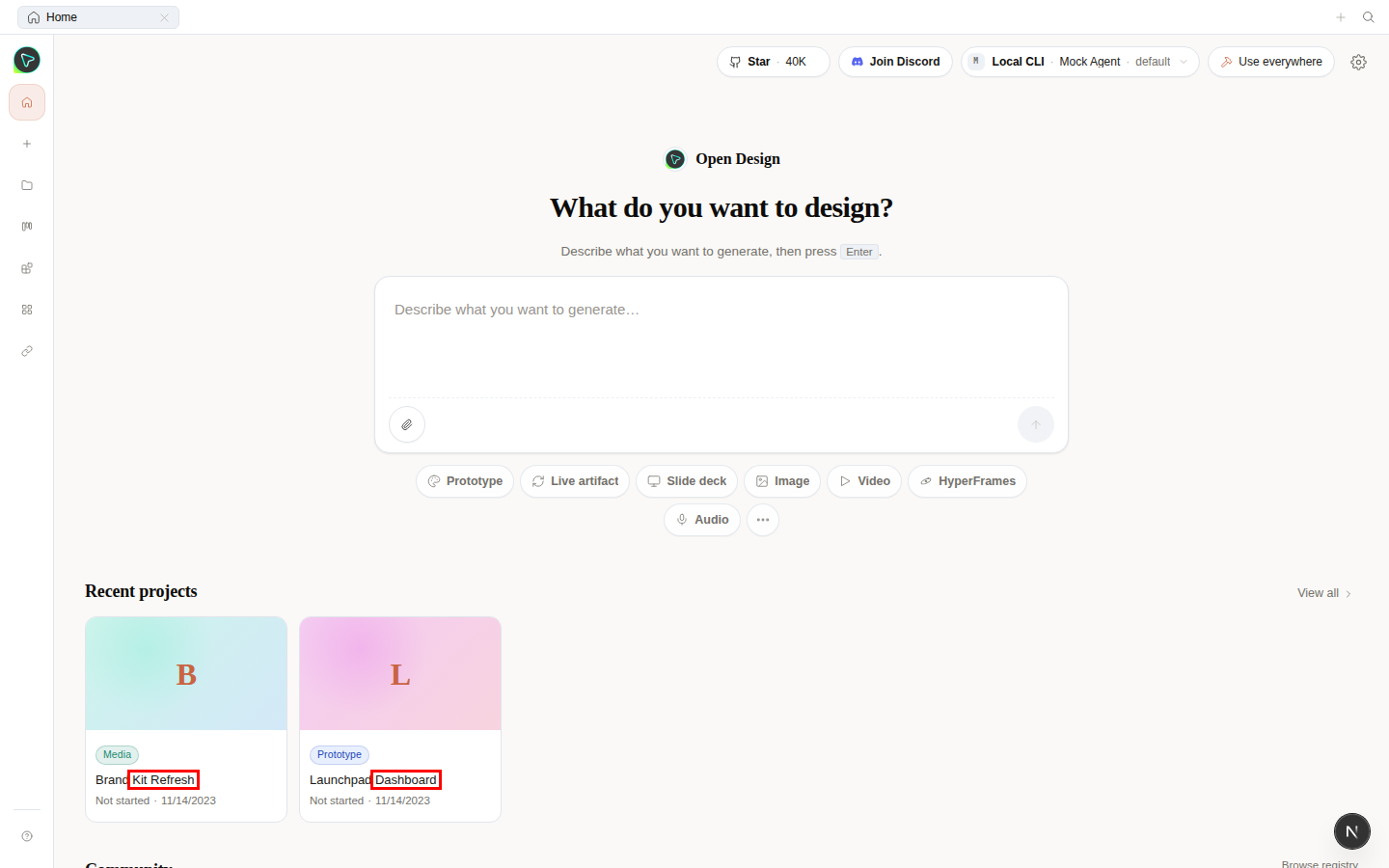The image size is (1389, 868).
Task: Click the Brand Kit Refresh title
Action: pyautogui.click(x=146, y=780)
